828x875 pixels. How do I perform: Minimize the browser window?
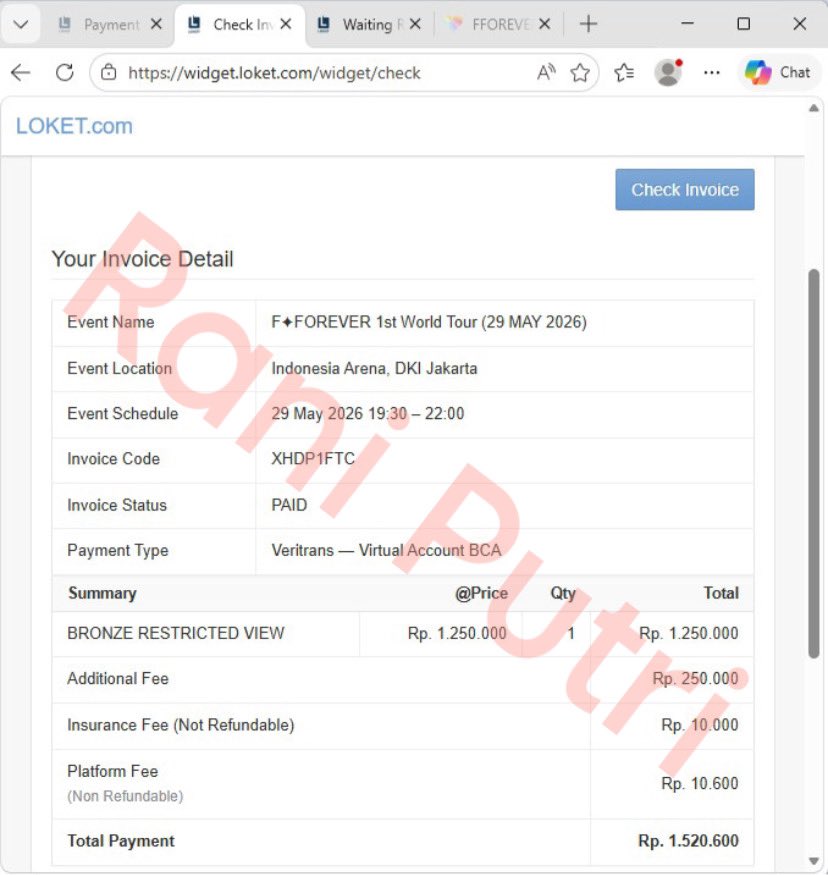(x=687, y=24)
